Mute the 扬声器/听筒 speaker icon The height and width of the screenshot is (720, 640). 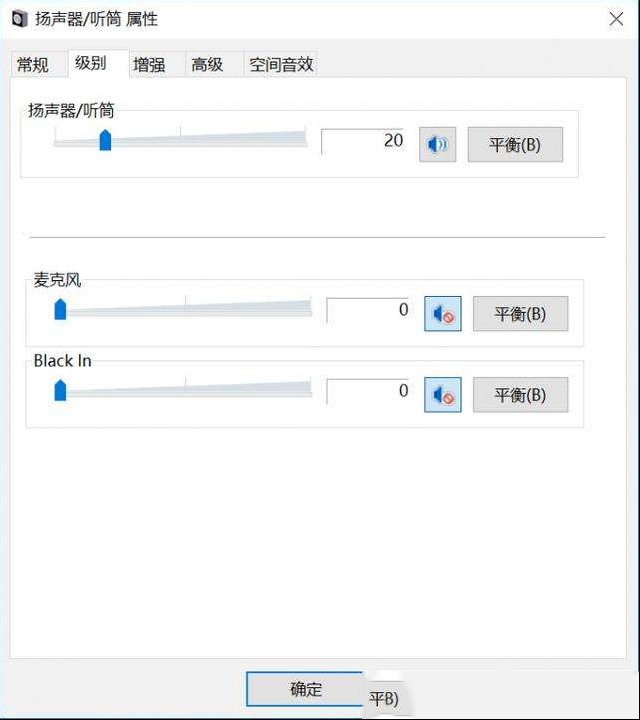tap(437, 145)
